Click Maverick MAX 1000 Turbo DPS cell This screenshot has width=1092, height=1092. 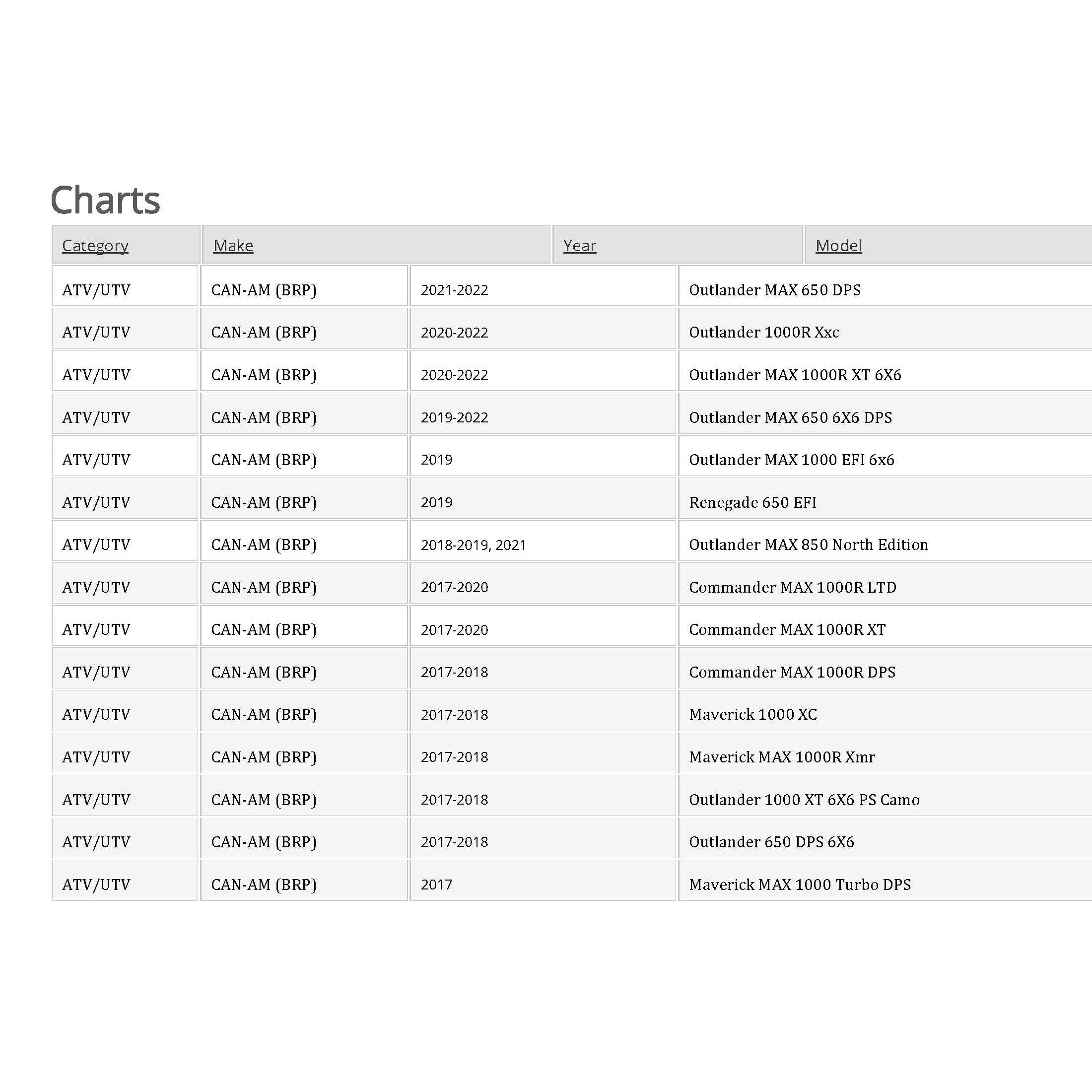click(x=885, y=881)
